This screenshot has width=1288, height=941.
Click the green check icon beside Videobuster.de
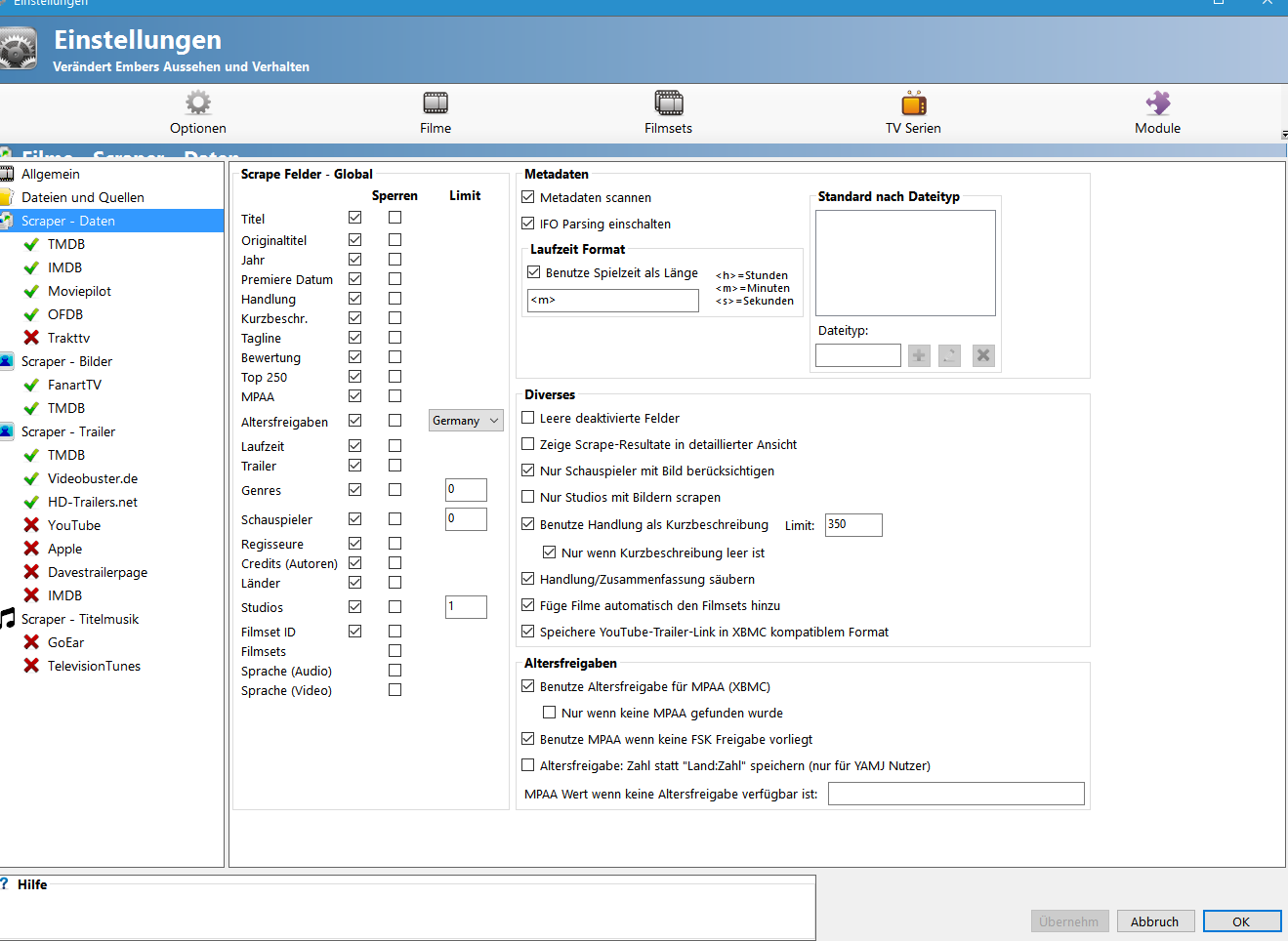point(31,478)
